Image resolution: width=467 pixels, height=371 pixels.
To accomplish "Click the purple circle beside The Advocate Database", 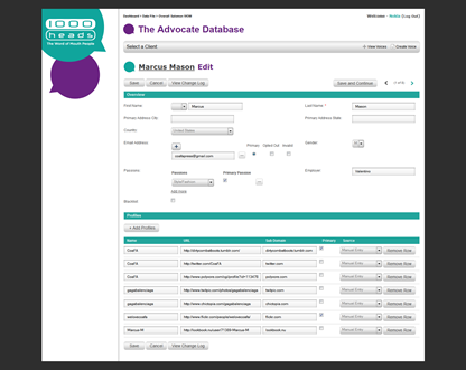I will coord(128,29).
